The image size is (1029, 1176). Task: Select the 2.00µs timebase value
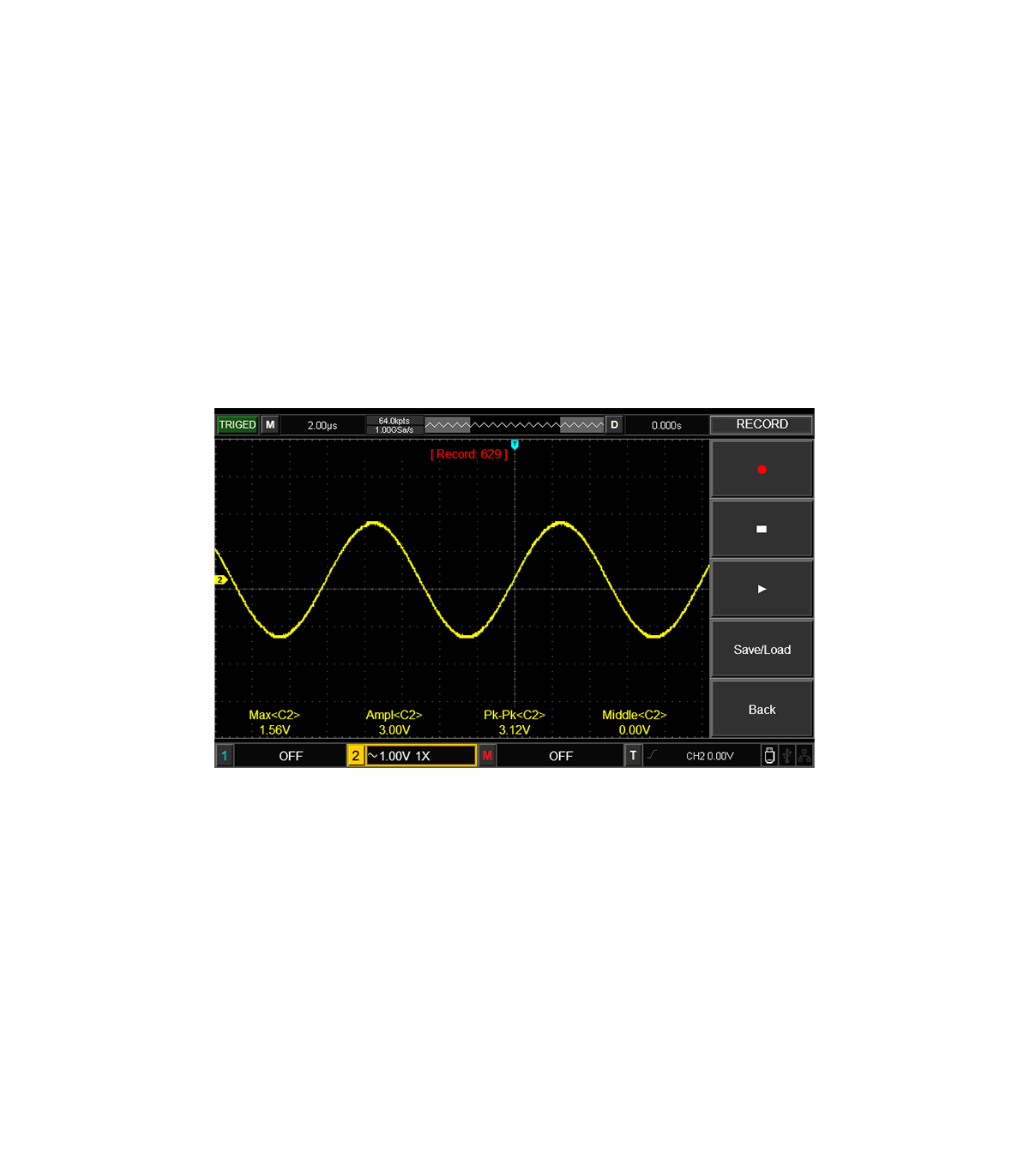(322, 425)
